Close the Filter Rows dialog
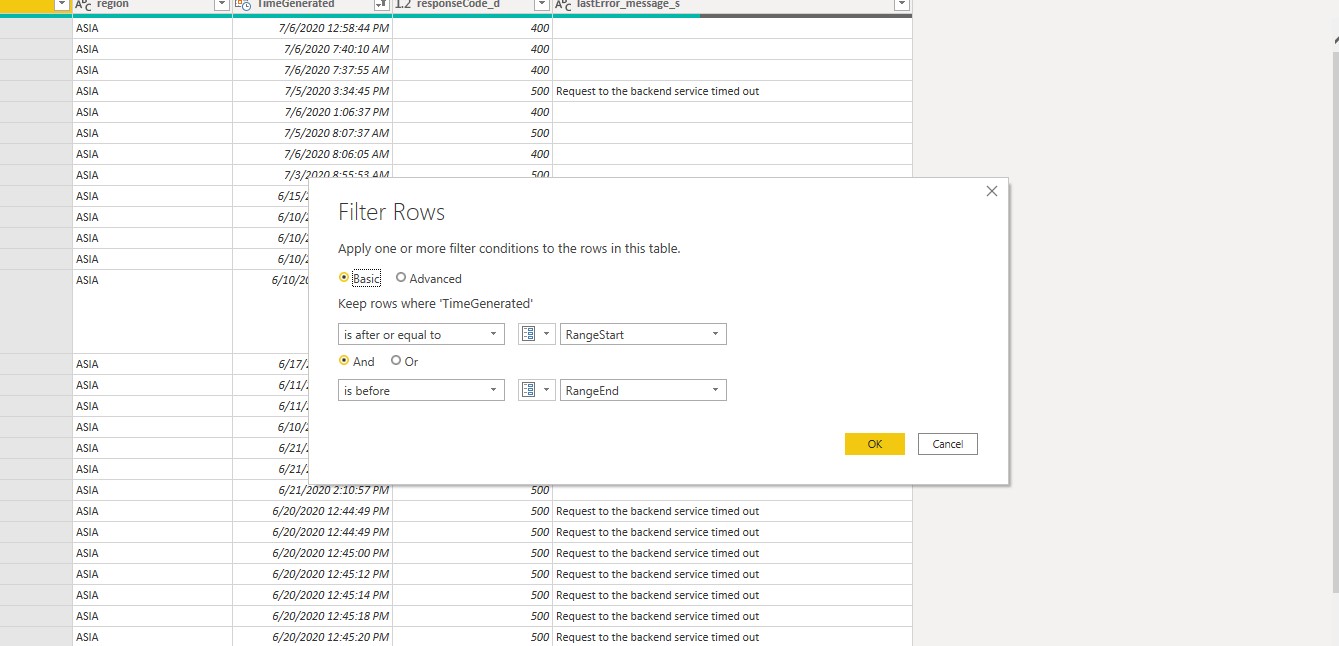1339x646 pixels. click(x=992, y=191)
